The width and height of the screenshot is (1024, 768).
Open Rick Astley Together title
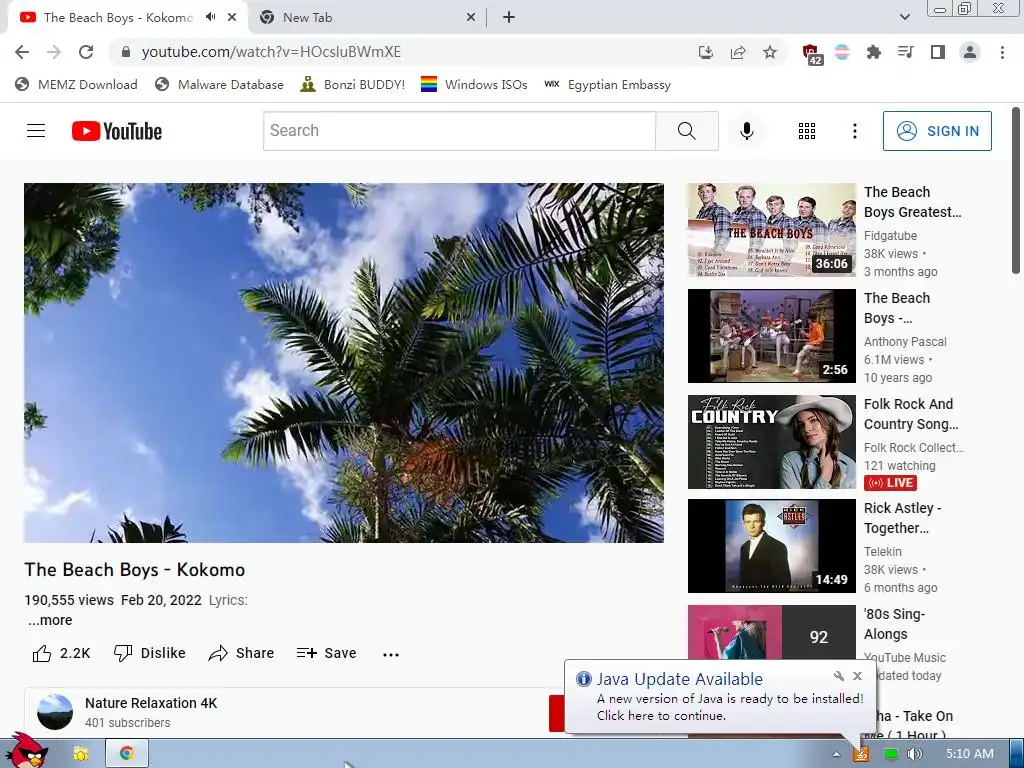coord(902,518)
